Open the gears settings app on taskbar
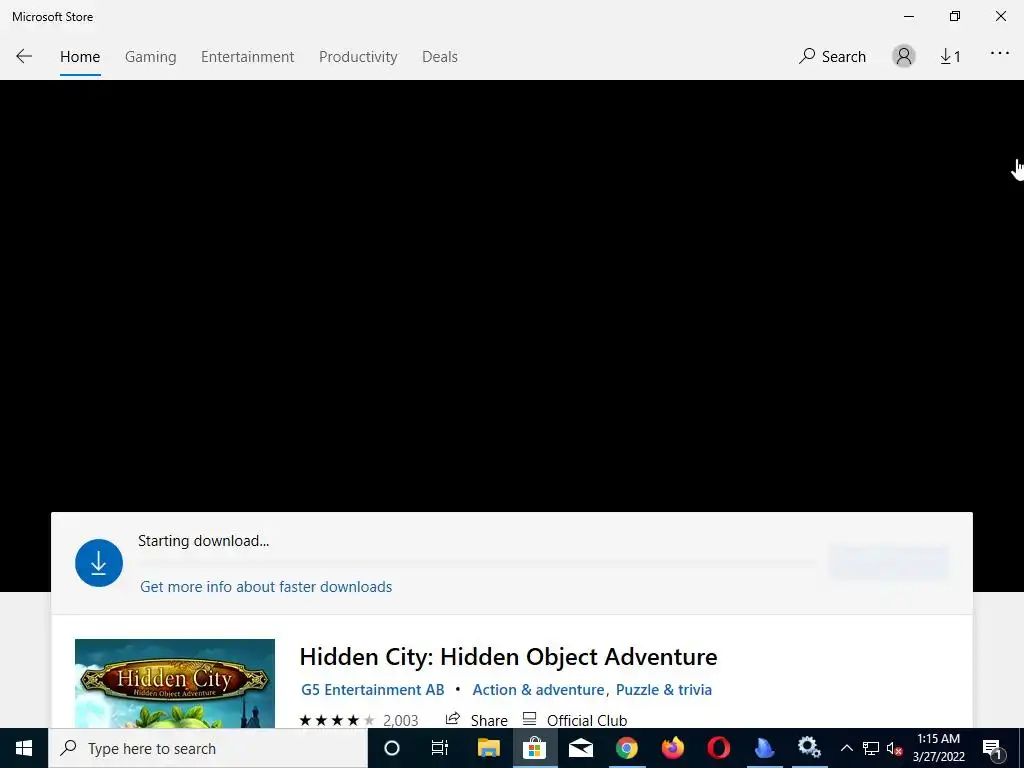 click(809, 748)
